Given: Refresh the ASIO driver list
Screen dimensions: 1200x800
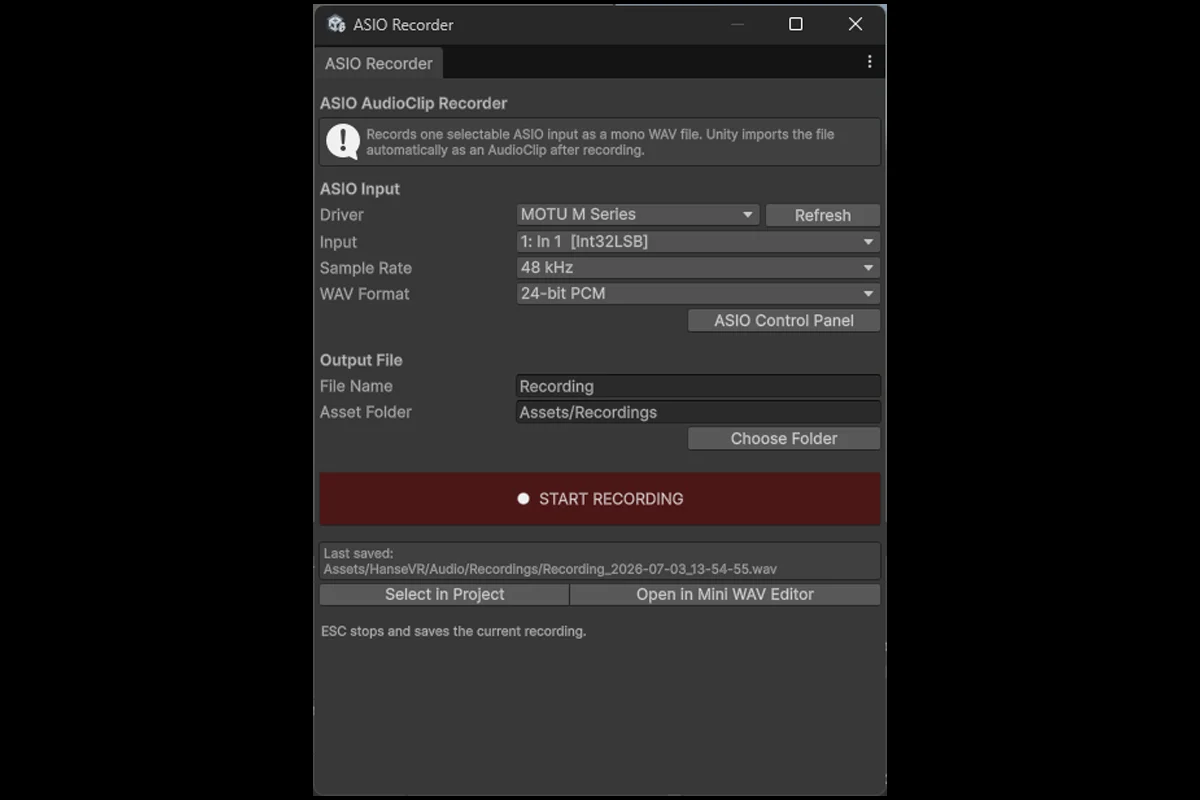Looking at the screenshot, I should click(x=823, y=215).
